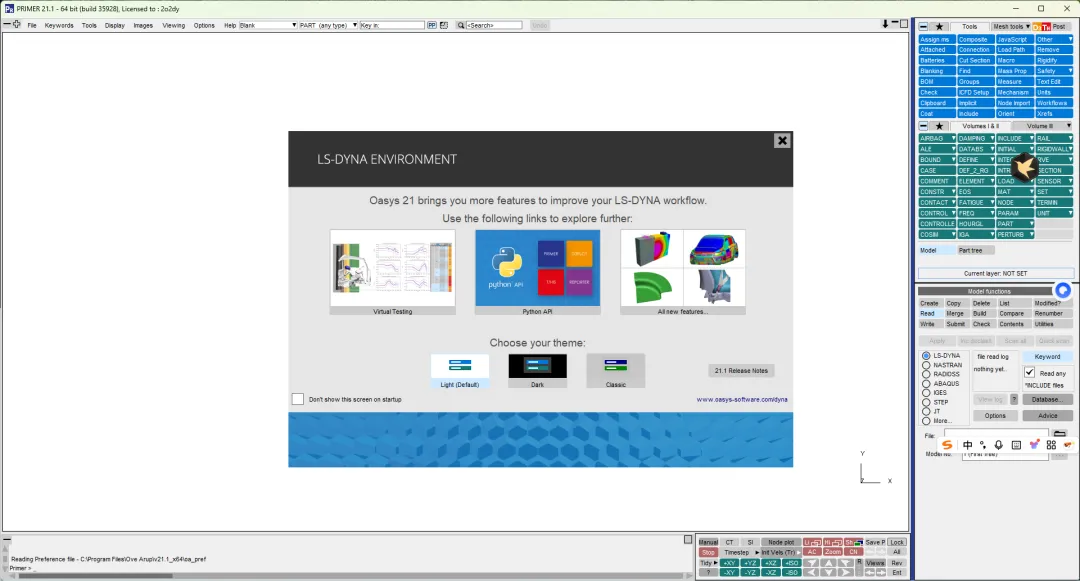This screenshot has width=1080, height=581.
Task: Select the STEP format radio button
Action: (x=926, y=403)
